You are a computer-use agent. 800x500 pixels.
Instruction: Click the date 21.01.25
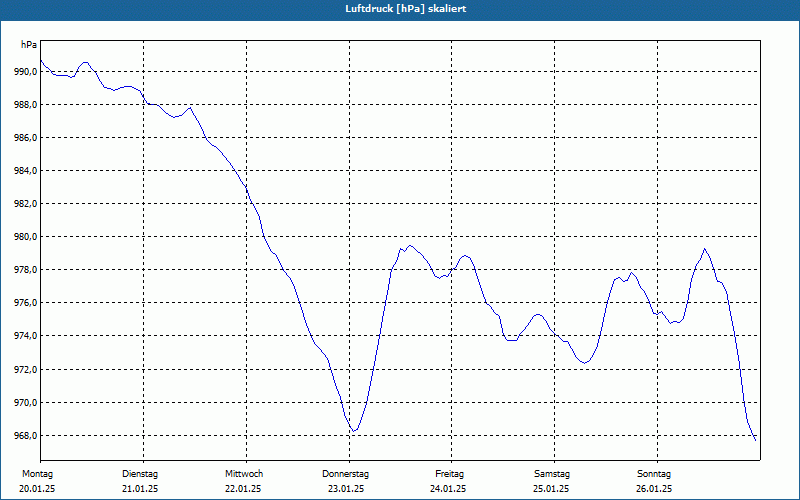(140, 489)
